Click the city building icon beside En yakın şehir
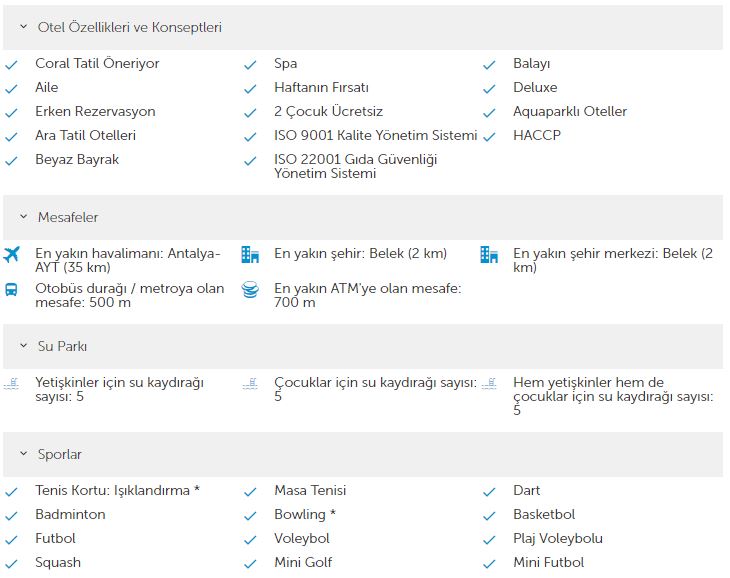This screenshot has height=578, width=730. [250, 255]
